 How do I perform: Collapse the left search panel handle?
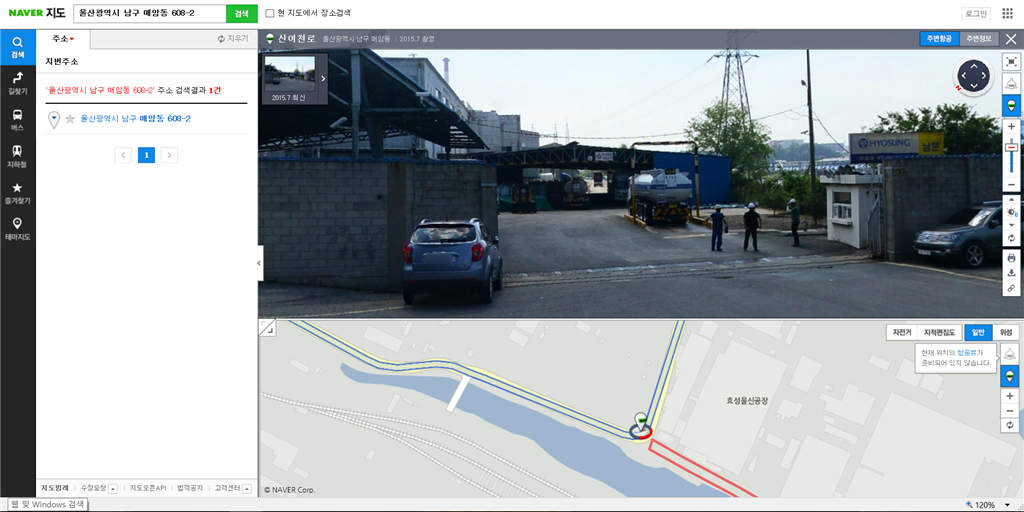259,263
